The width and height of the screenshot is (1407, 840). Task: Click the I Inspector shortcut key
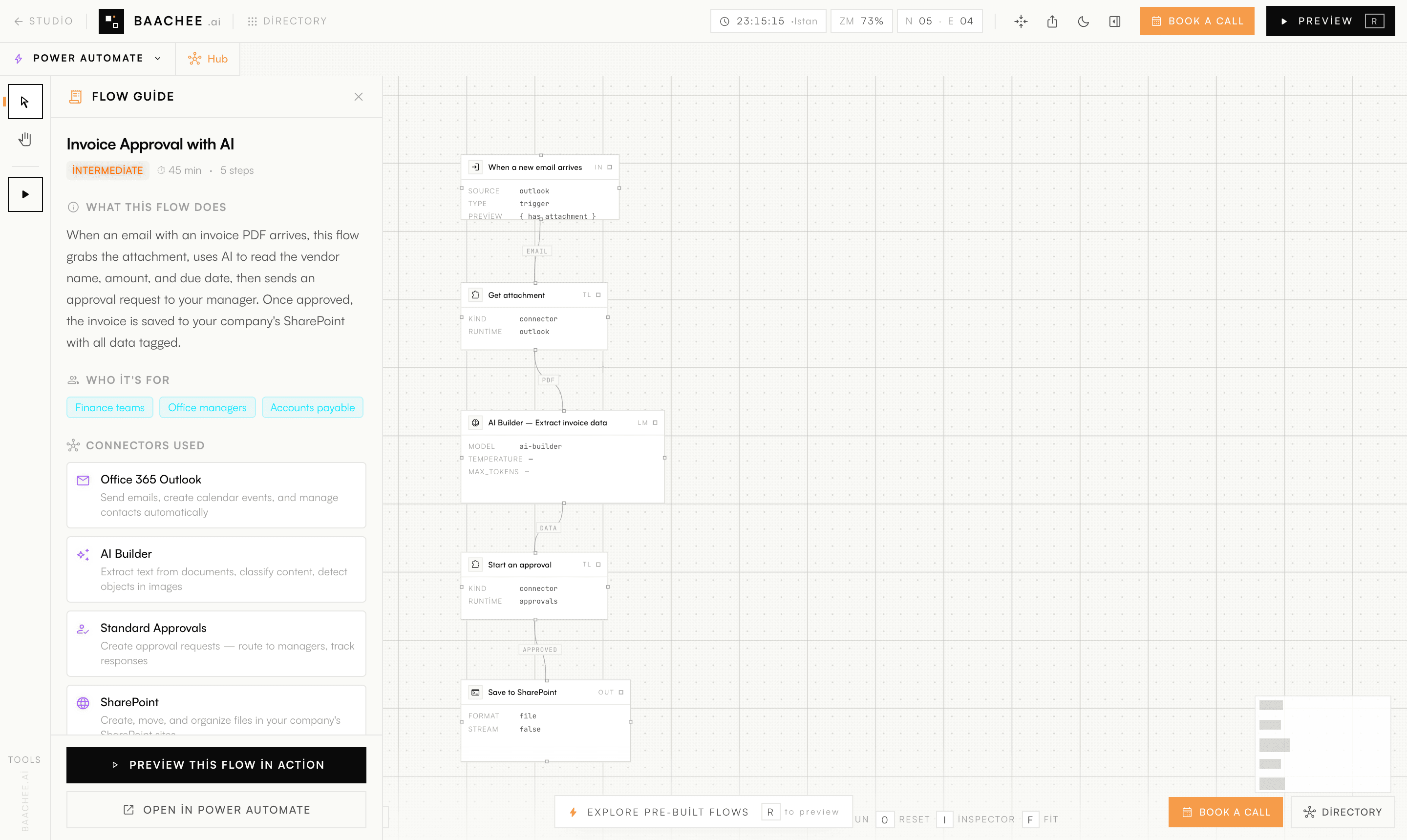944,819
